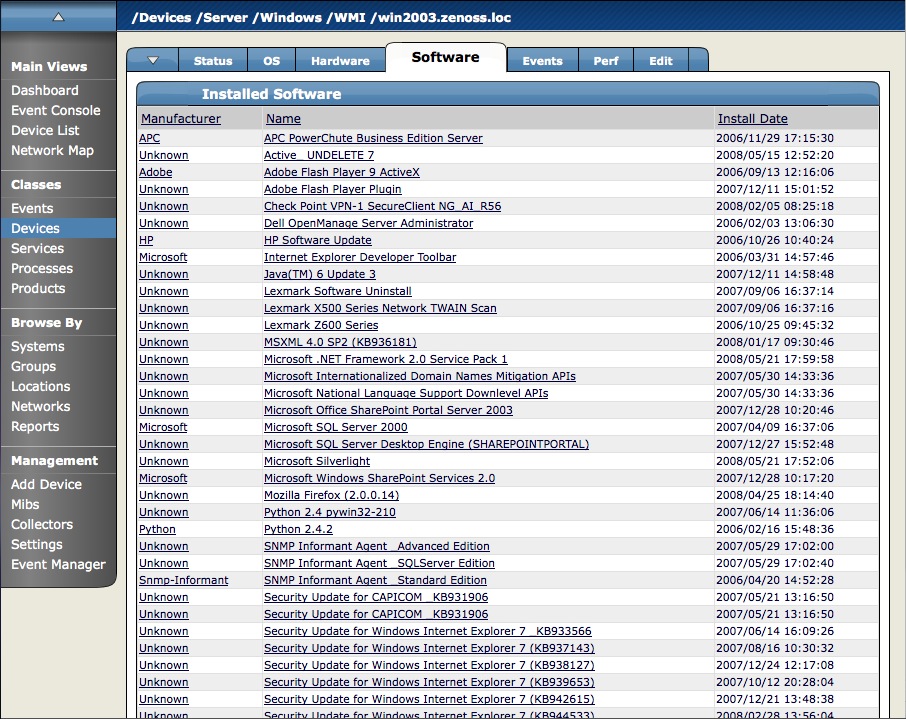Open Dell OpenManage Server Administrator

pyautogui.click(x=369, y=223)
